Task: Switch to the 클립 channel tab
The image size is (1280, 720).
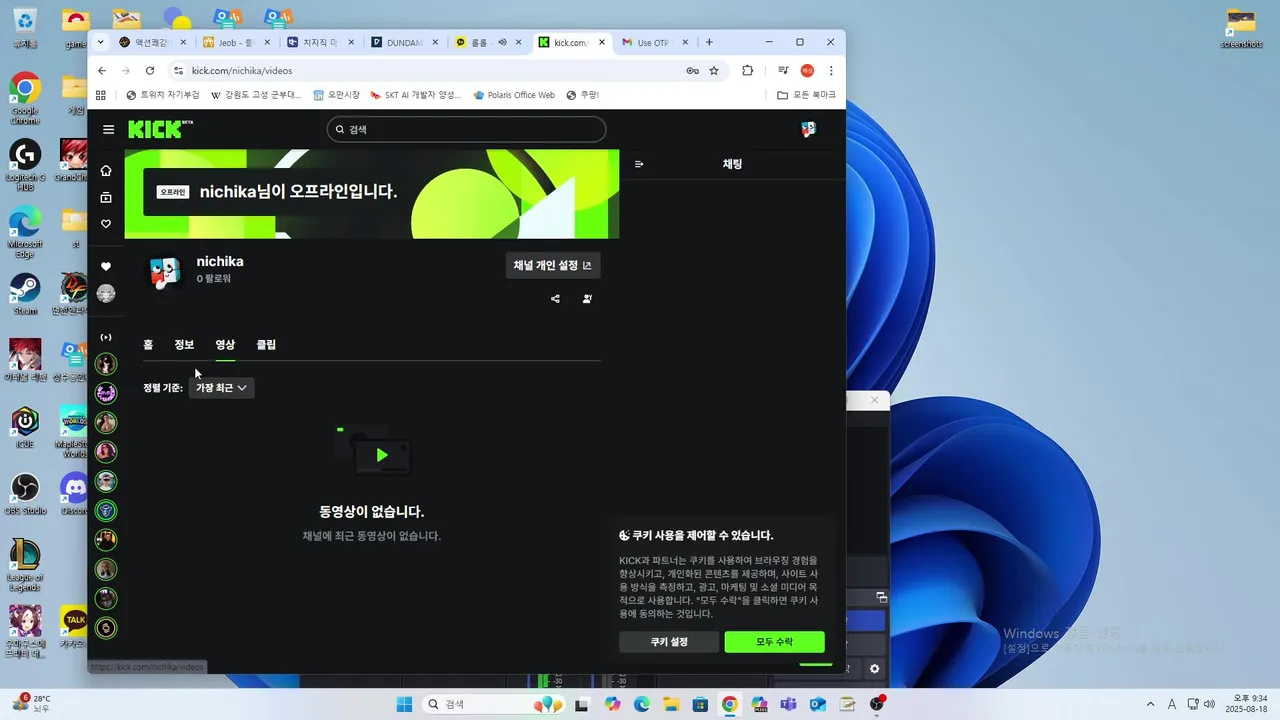Action: point(266,345)
